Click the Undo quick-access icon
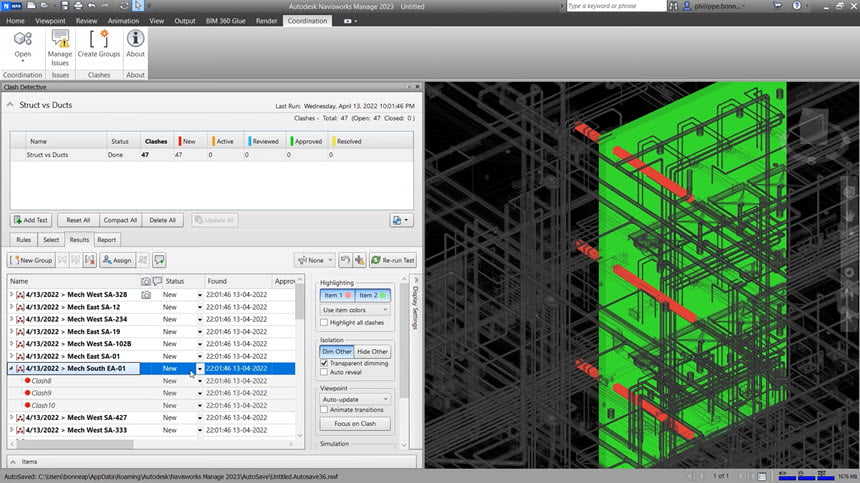Image resolution: width=860 pixels, height=483 pixels. coord(92,6)
